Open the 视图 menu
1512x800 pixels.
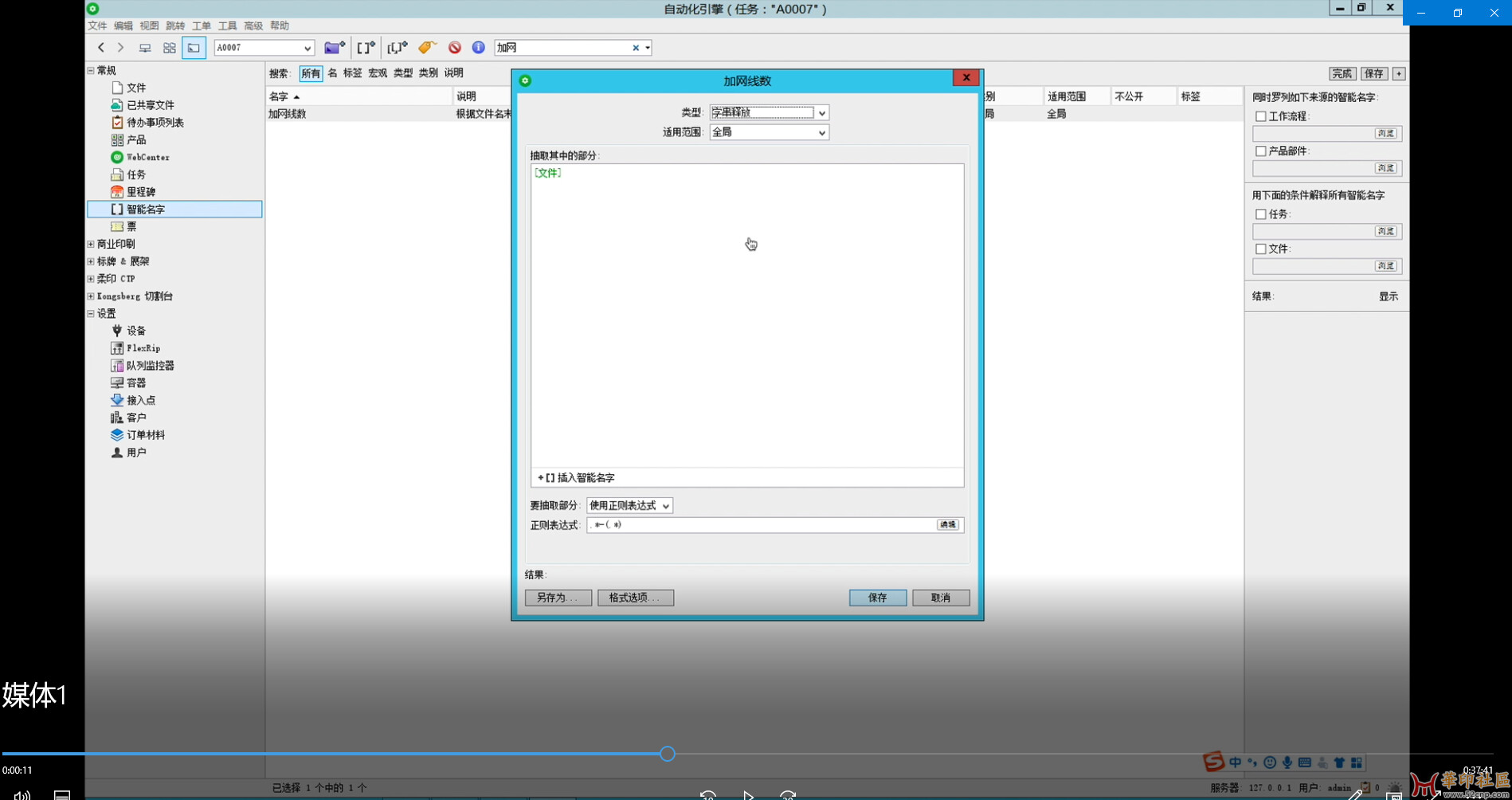[x=150, y=26]
